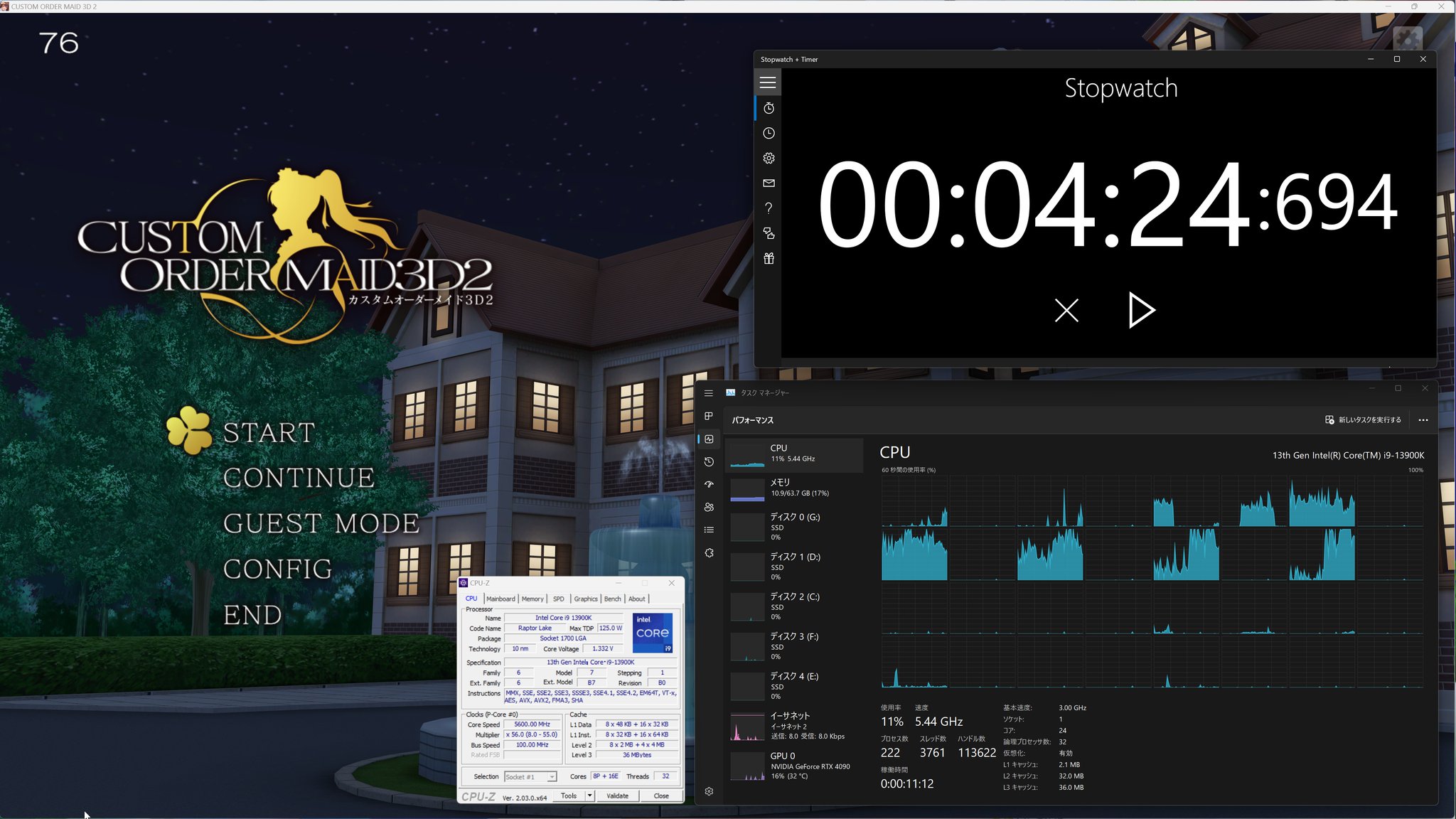The height and width of the screenshot is (819, 1456).
Task: Select the World Clock icon in the sidebar
Action: coord(768,133)
